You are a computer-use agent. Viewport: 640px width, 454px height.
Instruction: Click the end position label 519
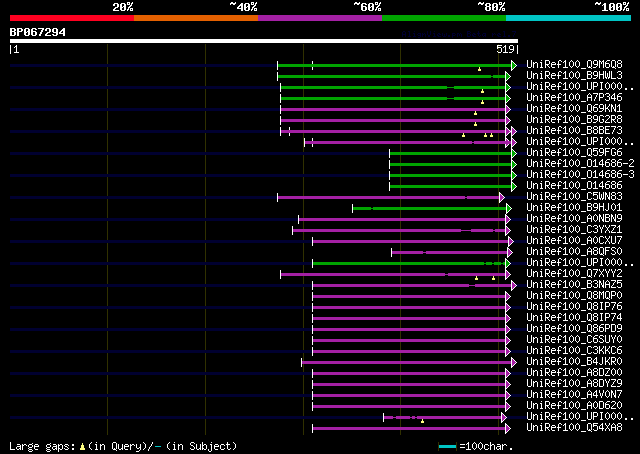505,49
